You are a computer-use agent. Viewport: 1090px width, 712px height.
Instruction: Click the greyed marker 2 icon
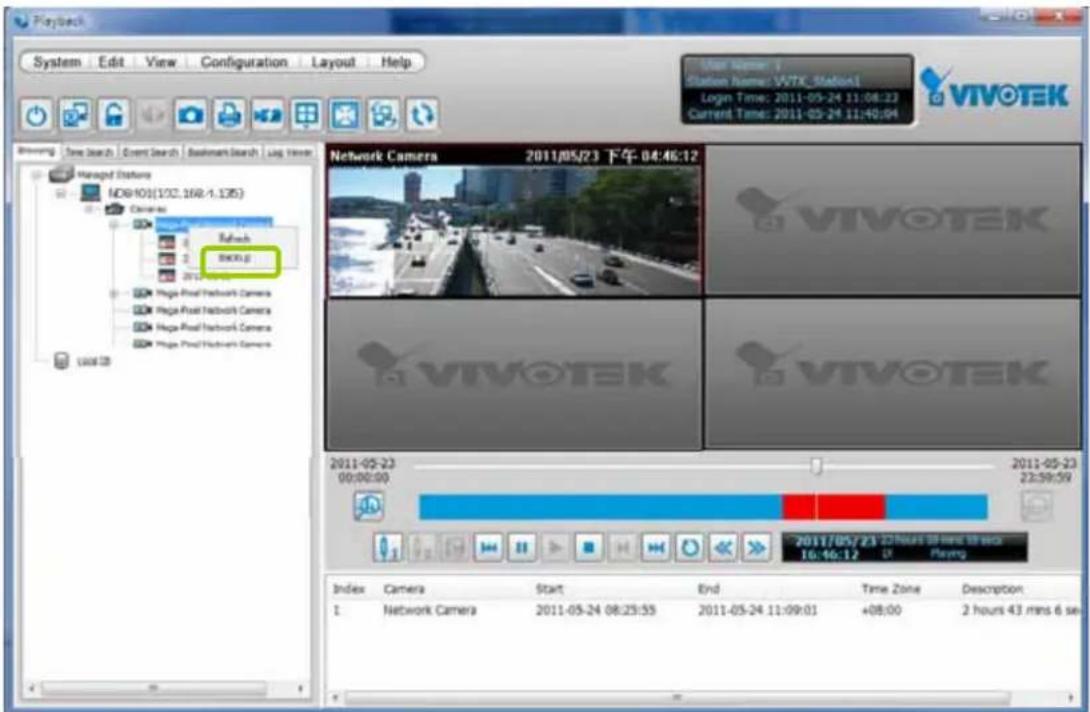point(421,548)
